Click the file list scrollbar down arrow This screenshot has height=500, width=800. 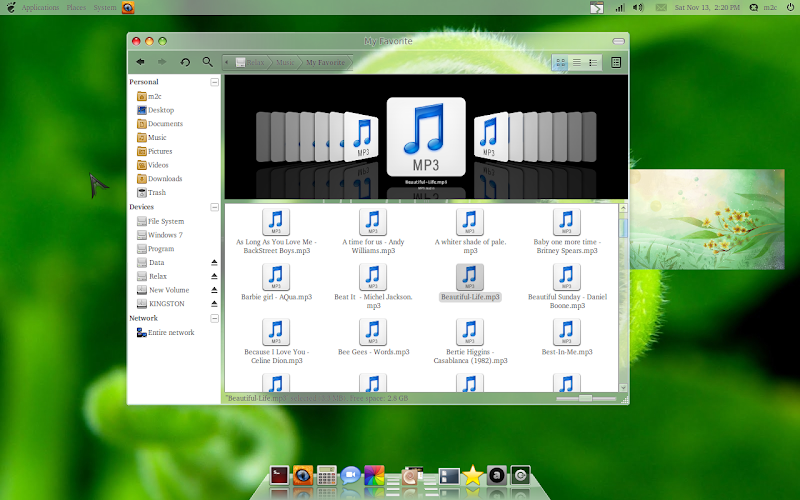point(623,388)
